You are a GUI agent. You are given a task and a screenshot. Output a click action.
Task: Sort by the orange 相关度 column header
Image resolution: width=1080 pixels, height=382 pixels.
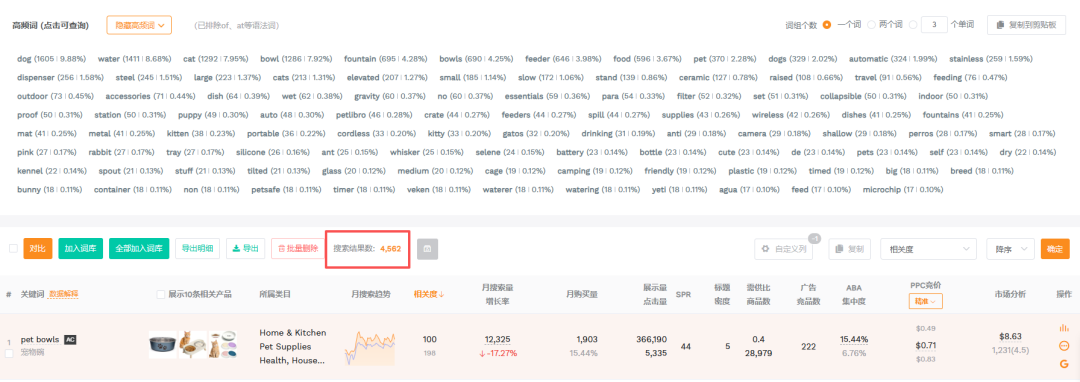428,295
